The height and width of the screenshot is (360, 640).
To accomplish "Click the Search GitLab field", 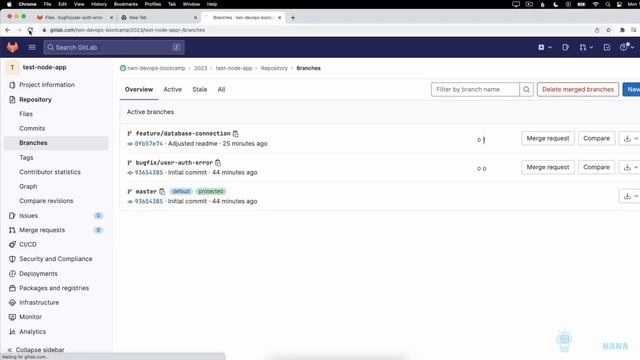I will pos(114,47).
